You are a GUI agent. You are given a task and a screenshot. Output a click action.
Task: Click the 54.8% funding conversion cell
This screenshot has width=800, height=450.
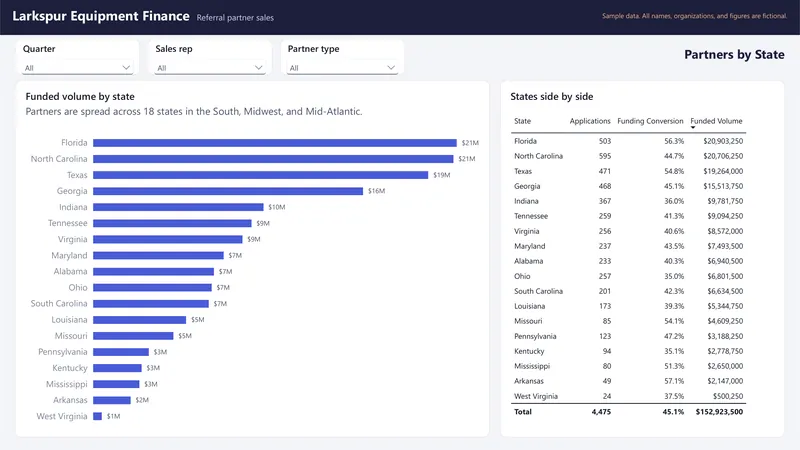pos(674,171)
